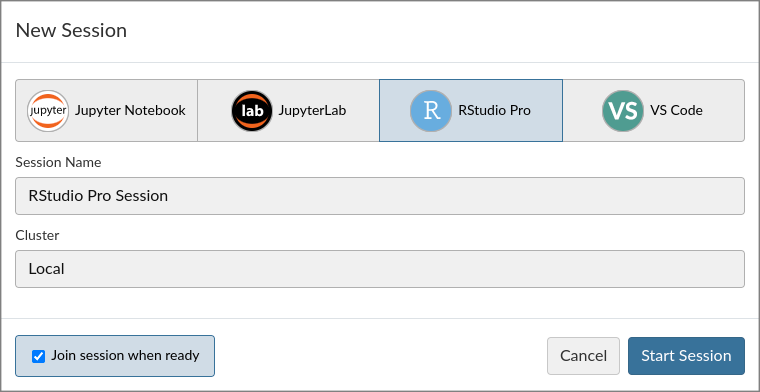
Task: Click the New Session dialog title
Action: (71, 31)
